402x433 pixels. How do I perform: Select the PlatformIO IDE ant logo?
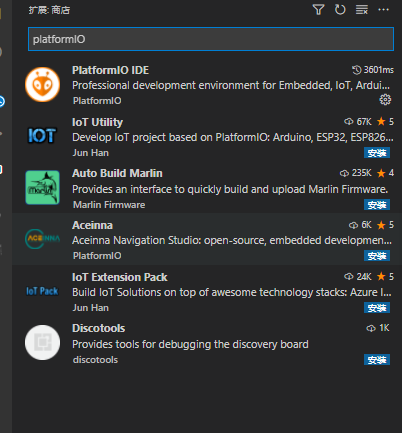pos(42,85)
